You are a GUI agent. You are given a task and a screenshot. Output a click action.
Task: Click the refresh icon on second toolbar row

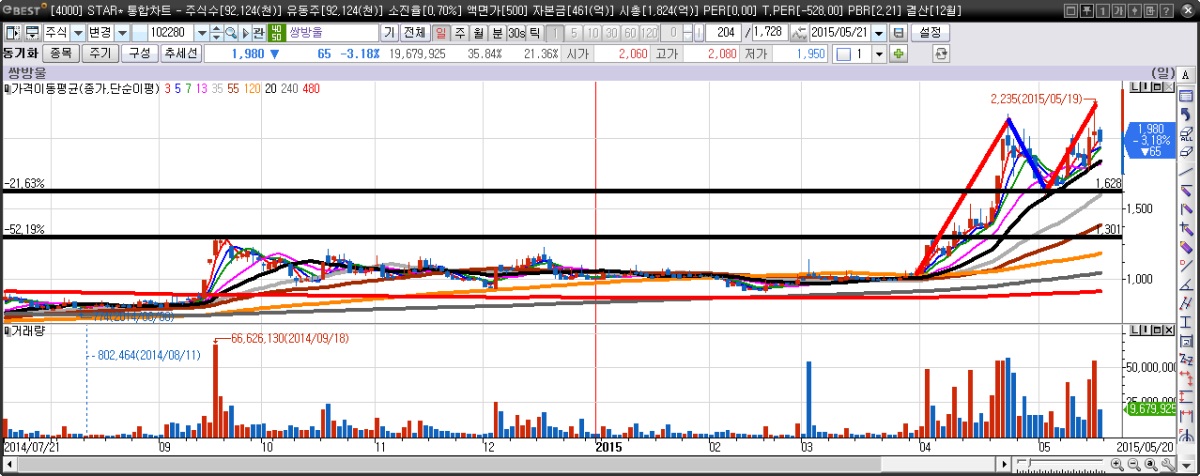pos(940,53)
